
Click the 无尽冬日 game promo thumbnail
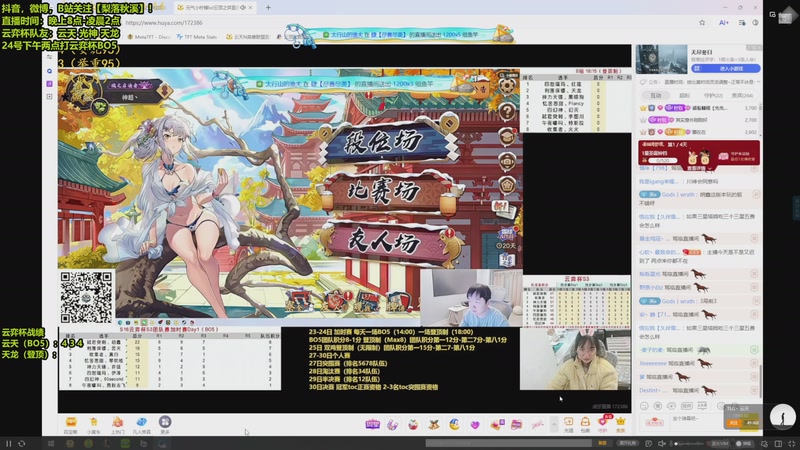661,60
